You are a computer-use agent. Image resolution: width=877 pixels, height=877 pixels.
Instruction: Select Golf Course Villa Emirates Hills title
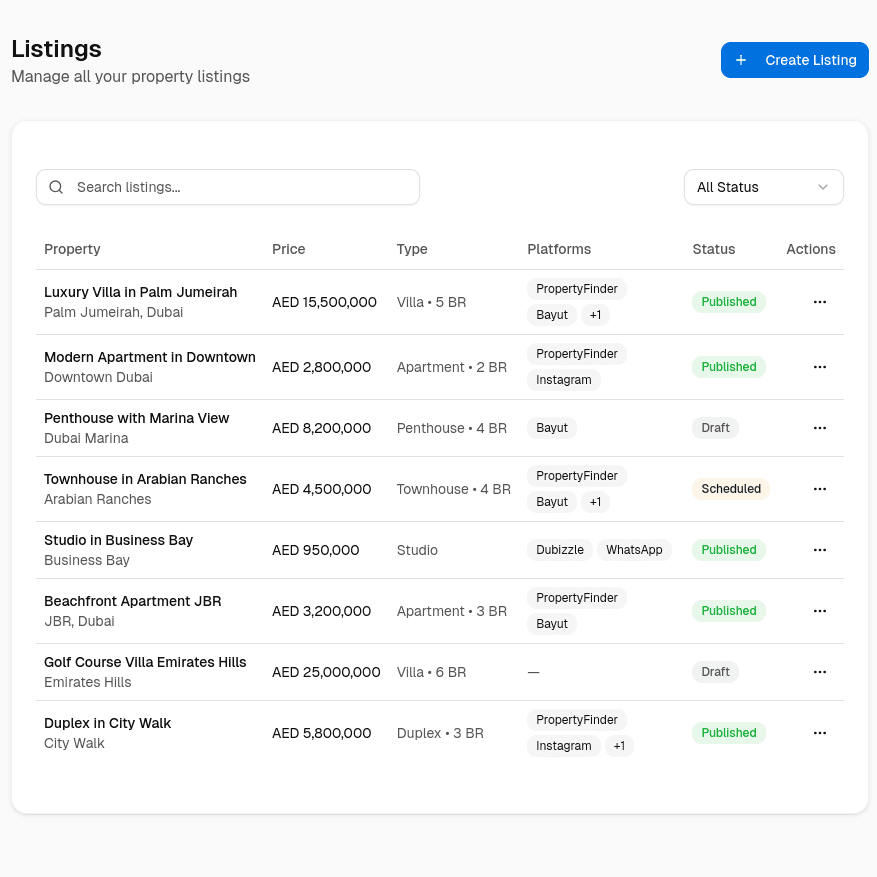(x=145, y=662)
